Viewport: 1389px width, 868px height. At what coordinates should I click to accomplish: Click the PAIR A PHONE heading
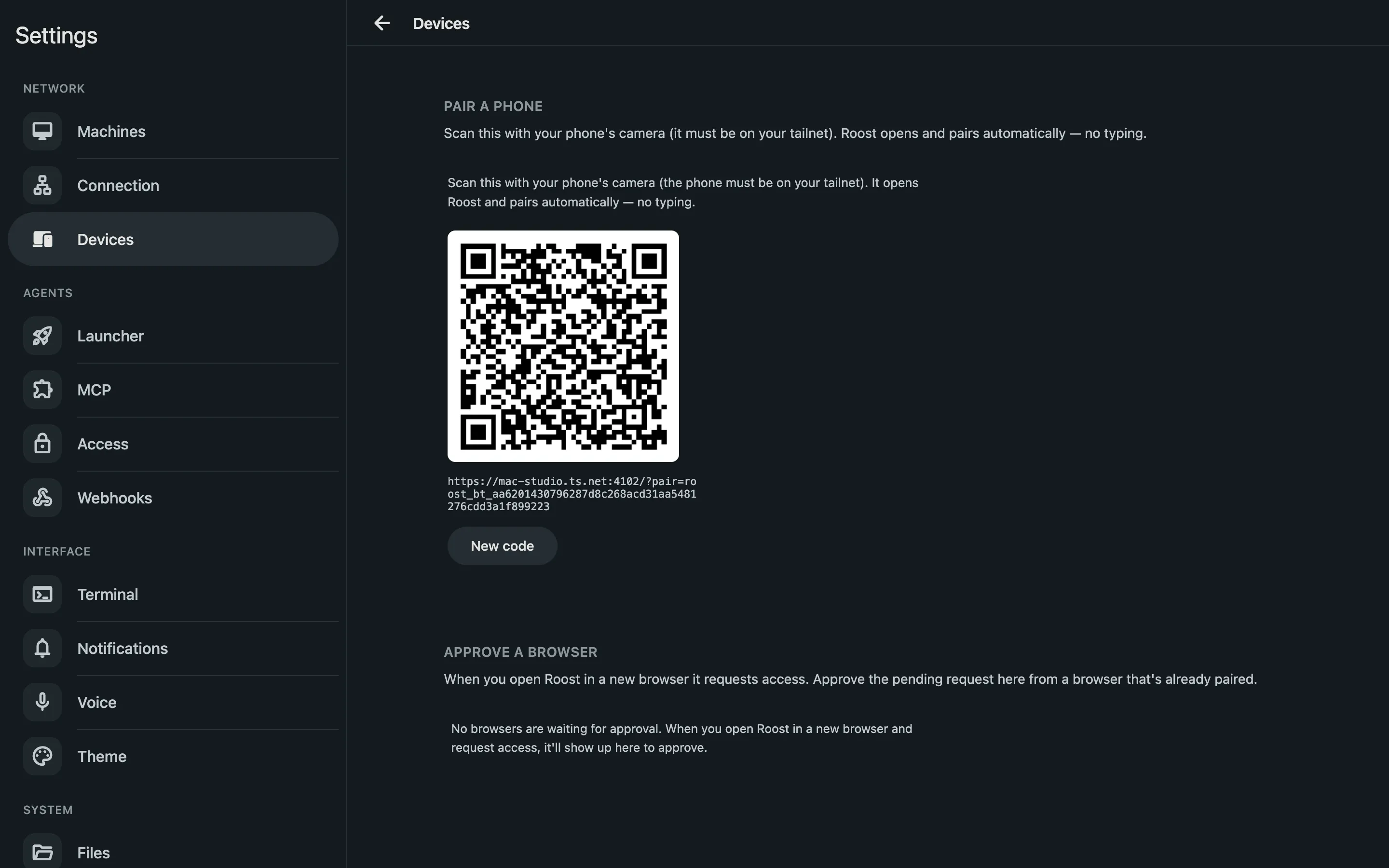coord(493,106)
